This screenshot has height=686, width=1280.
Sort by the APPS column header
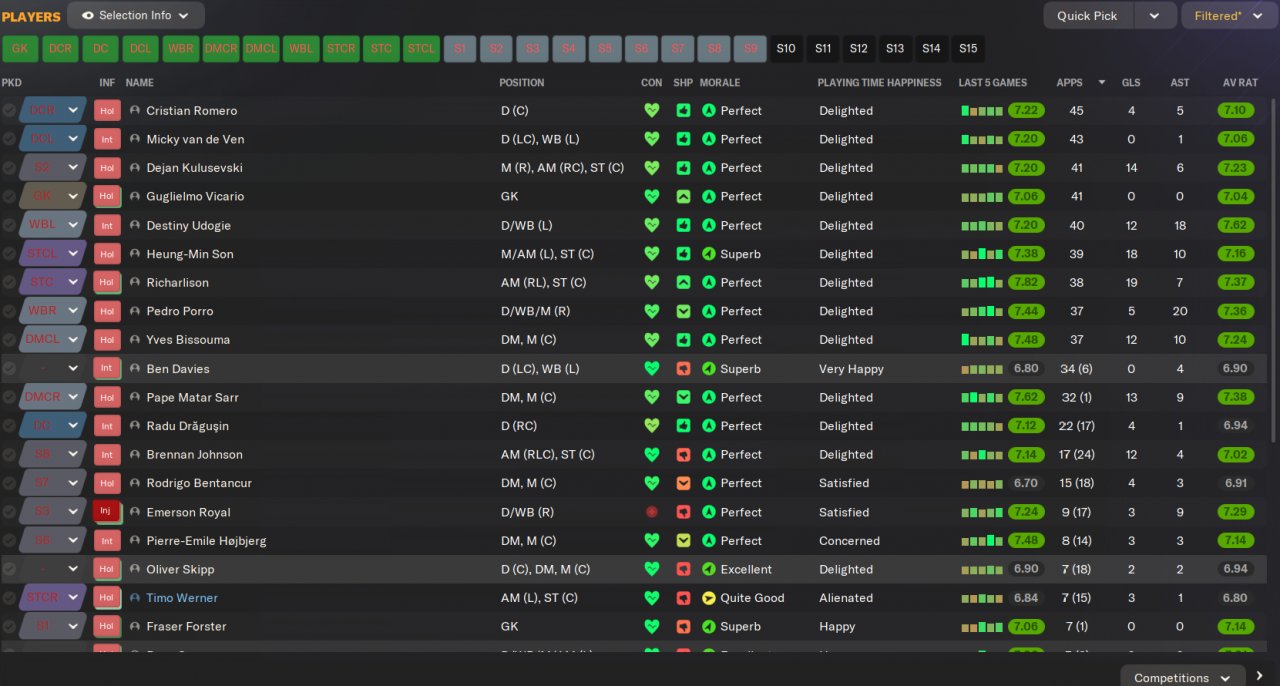pos(1070,83)
